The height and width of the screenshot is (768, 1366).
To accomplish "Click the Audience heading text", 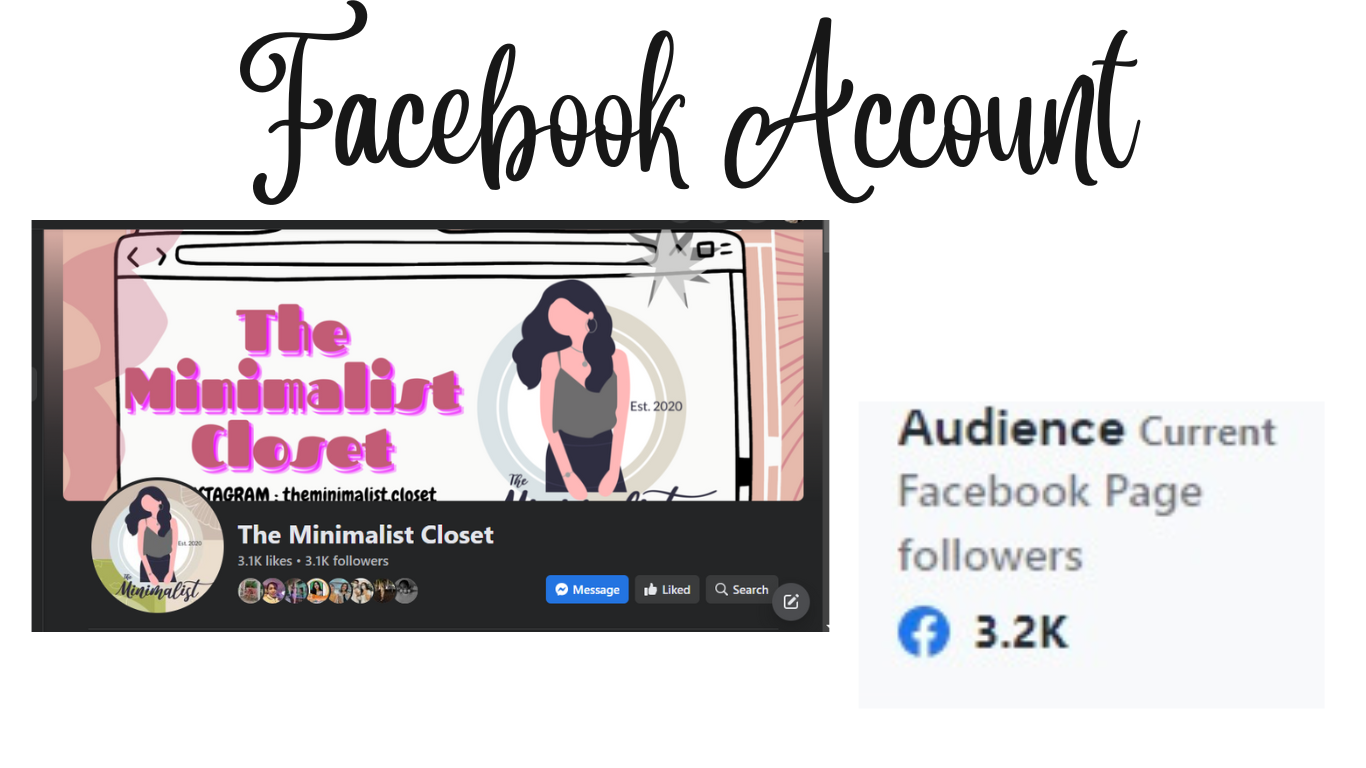I will pos(1010,429).
